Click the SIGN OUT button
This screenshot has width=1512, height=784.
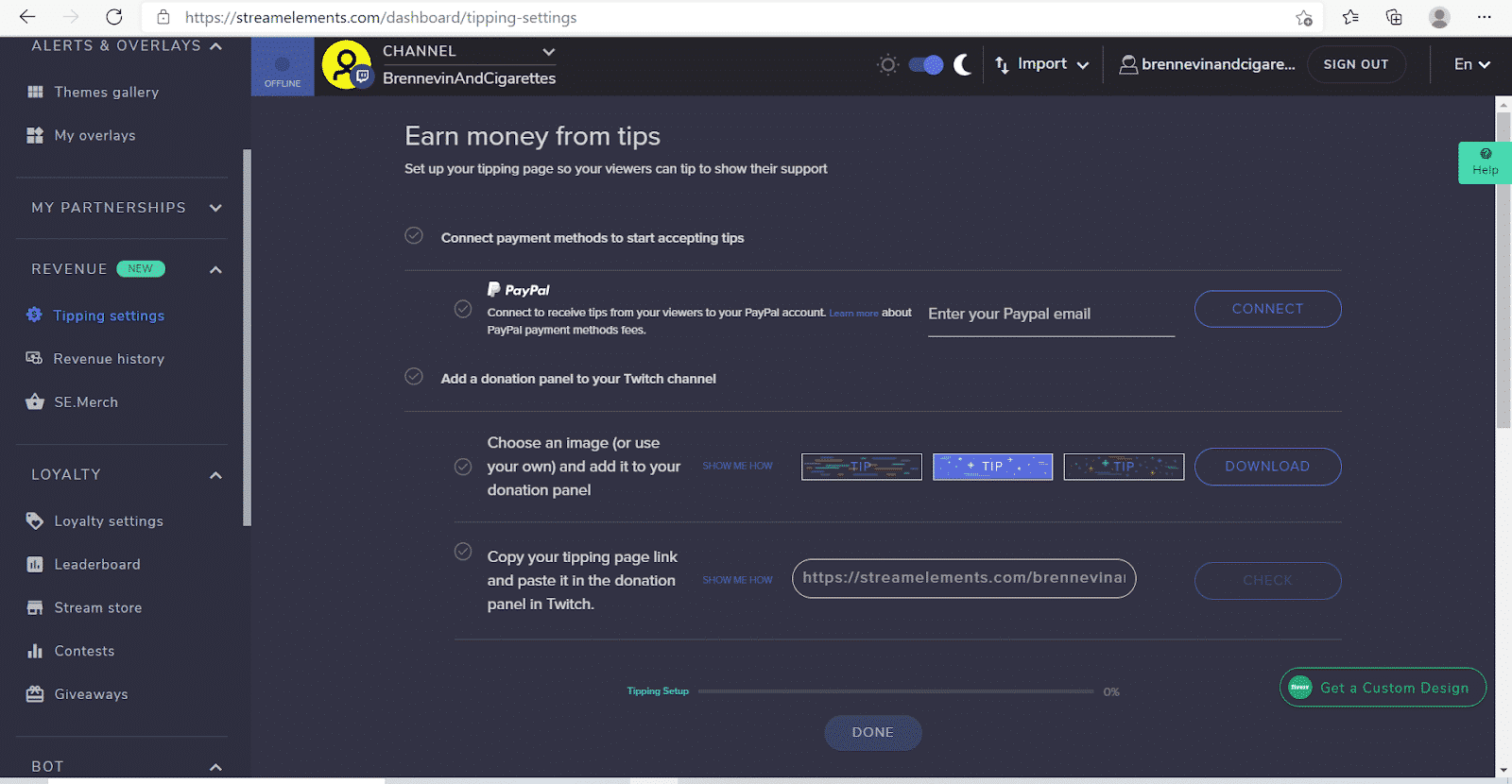click(1356, 64)
